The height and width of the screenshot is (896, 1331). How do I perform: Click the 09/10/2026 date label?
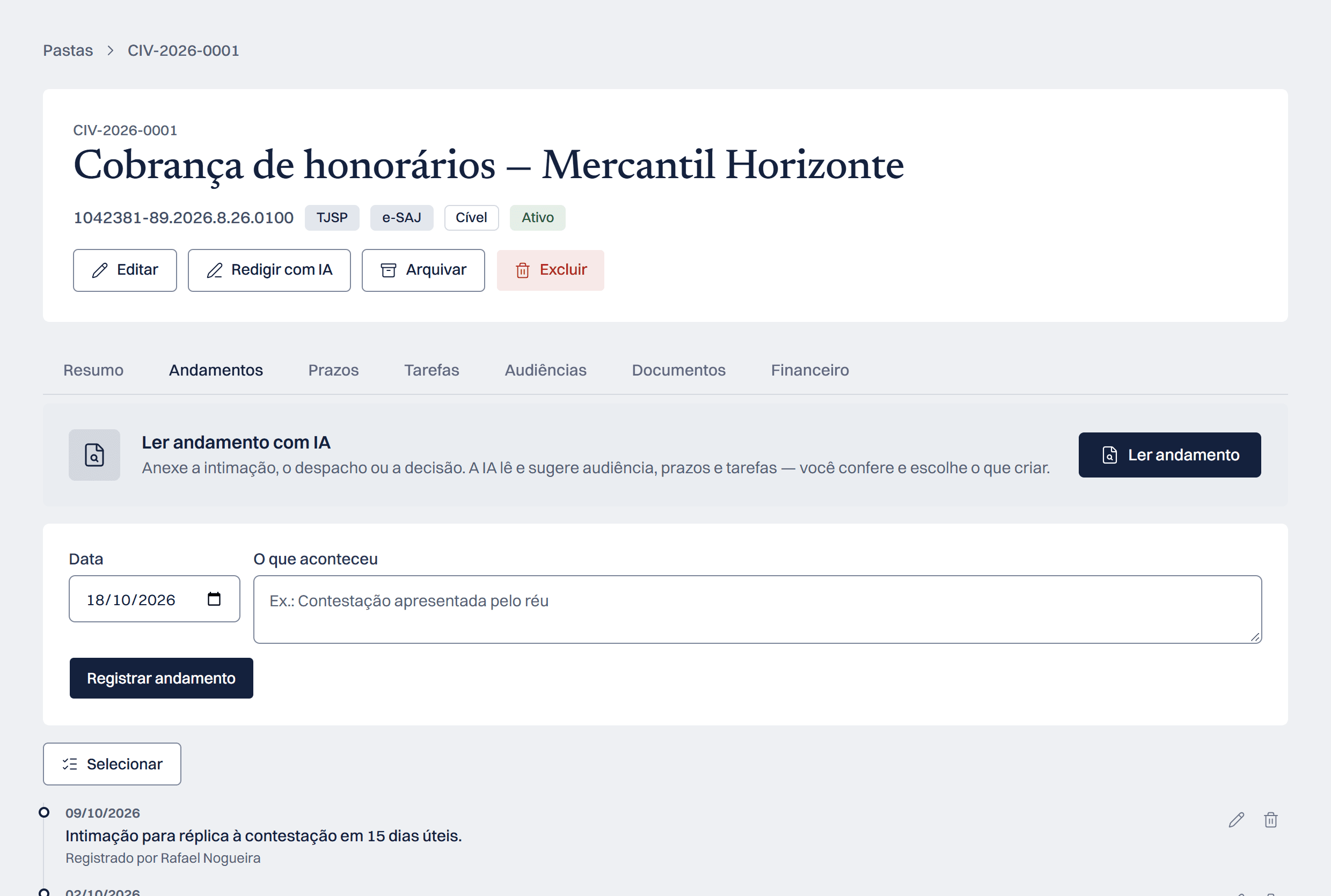[103, 813]
